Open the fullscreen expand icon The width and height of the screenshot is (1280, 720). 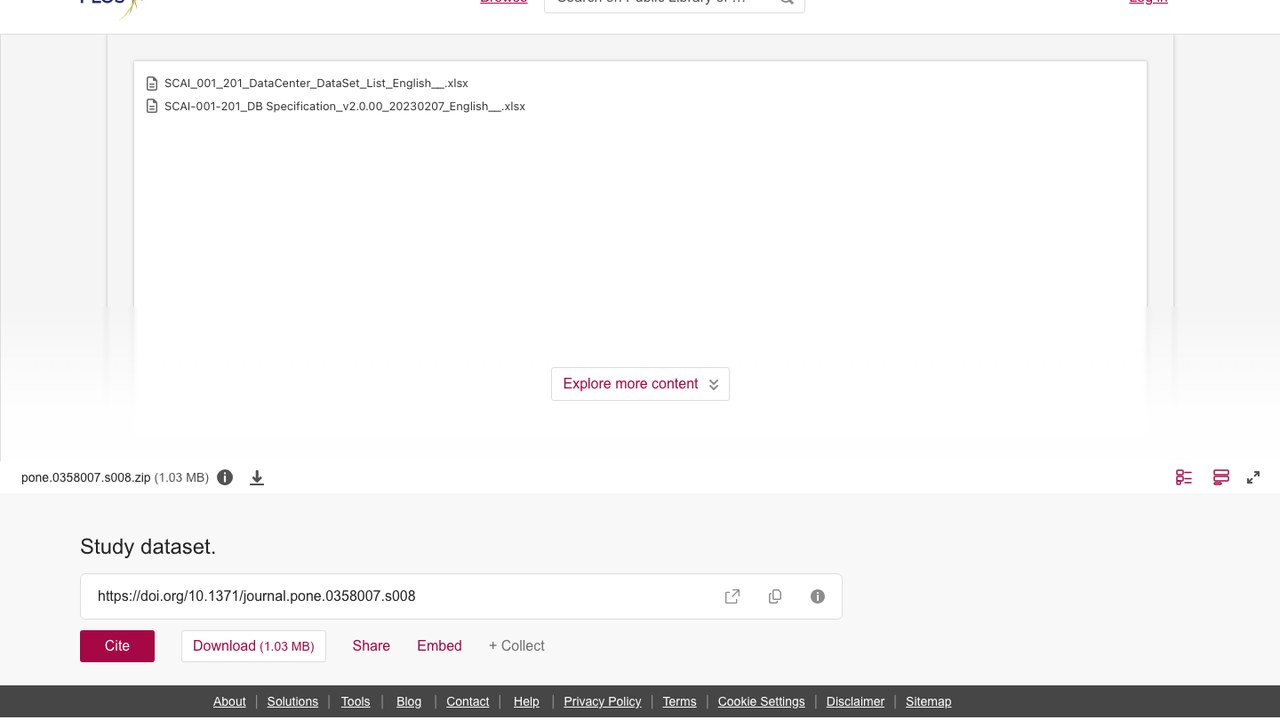pos(1253,478)
